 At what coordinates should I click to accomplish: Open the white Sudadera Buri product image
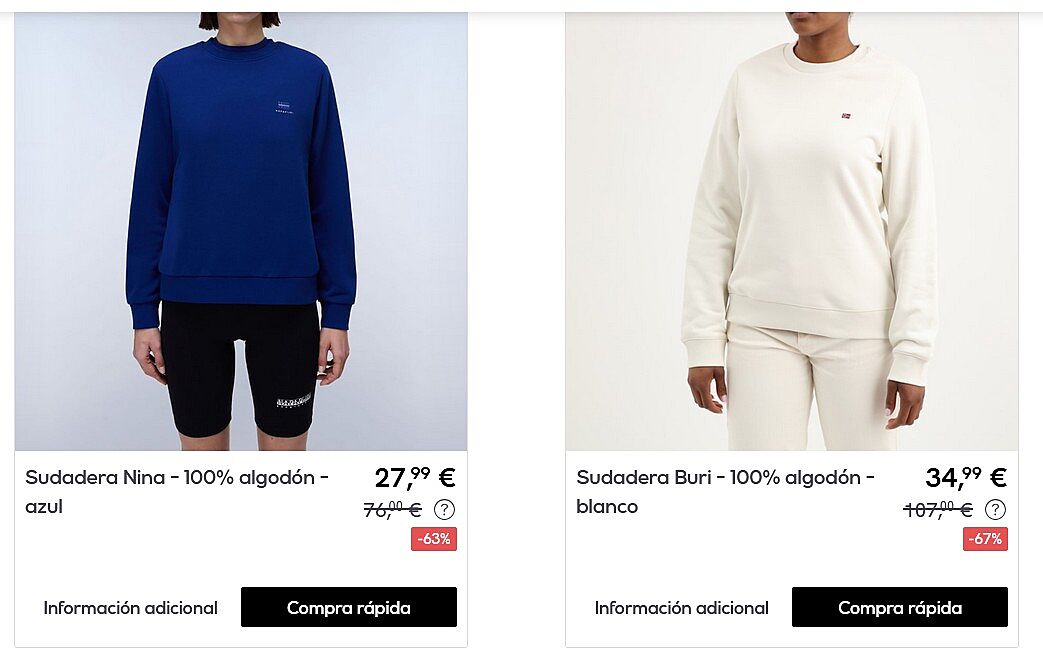coord(792,231)
